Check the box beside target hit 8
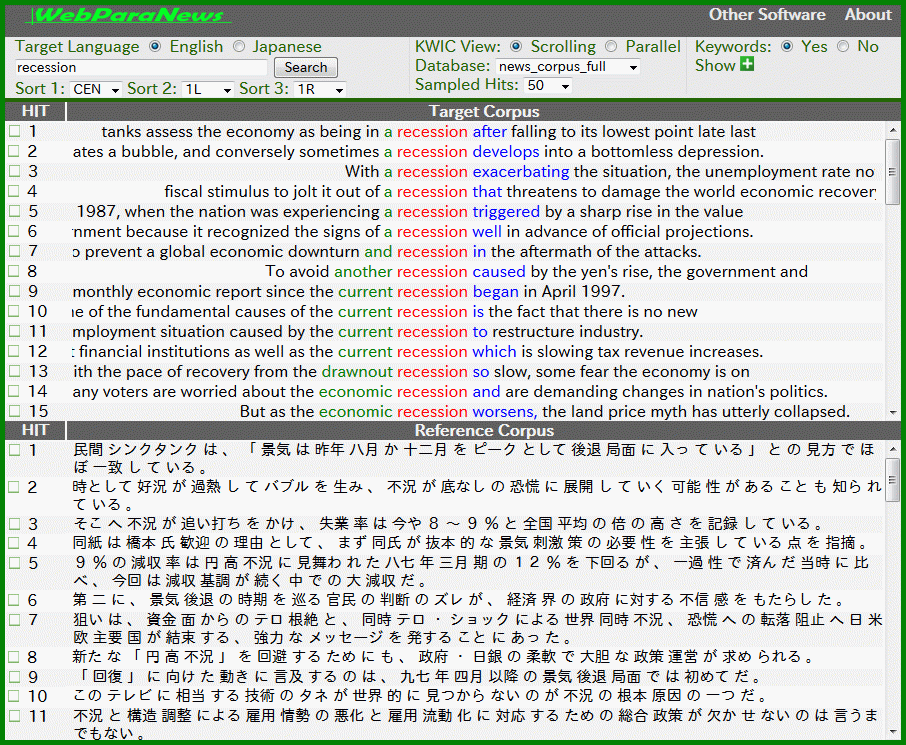This screenshot has height=745, width=906. pos(14,271)
